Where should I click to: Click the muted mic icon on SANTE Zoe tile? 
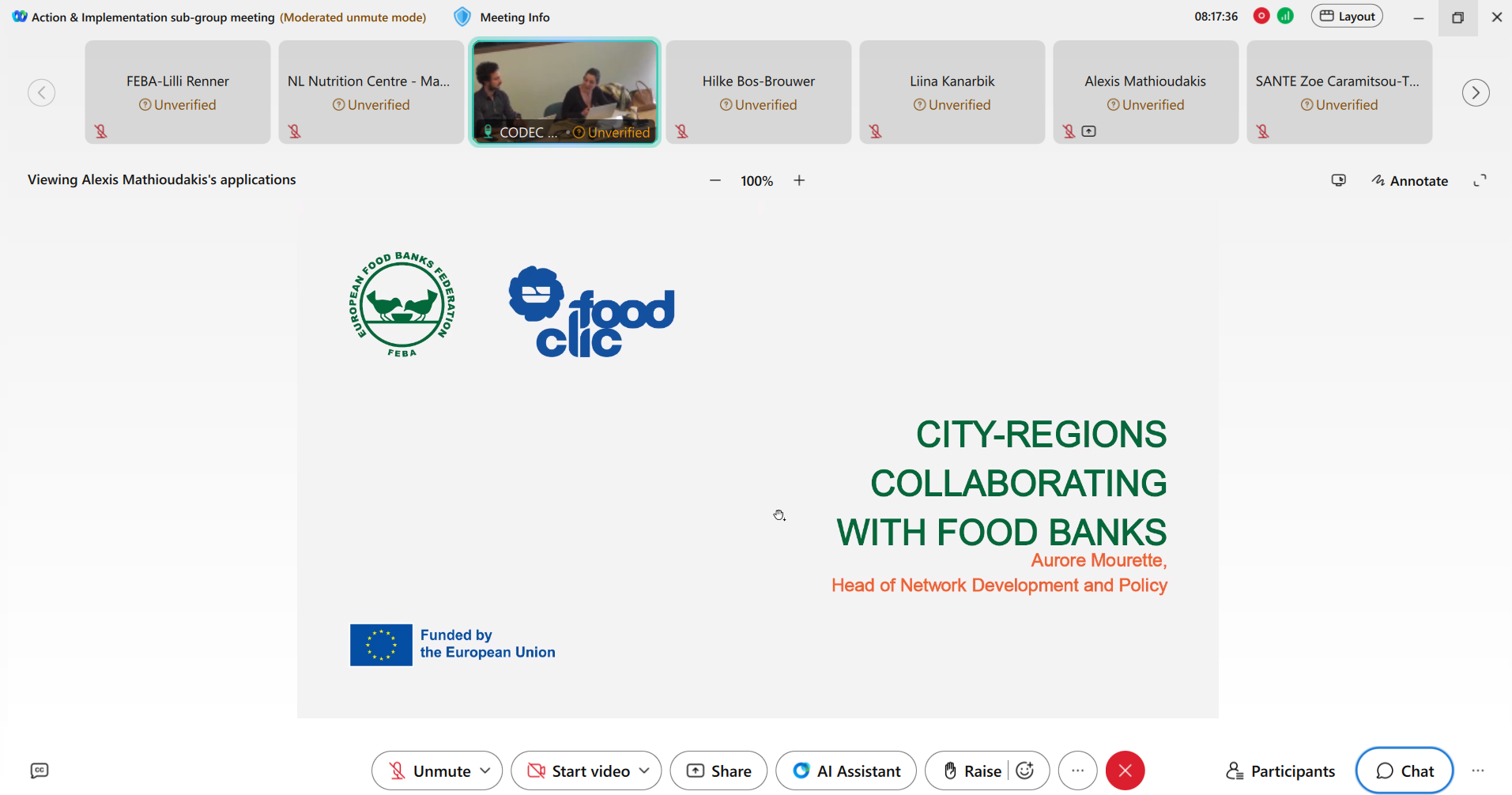coord(1263,131)
